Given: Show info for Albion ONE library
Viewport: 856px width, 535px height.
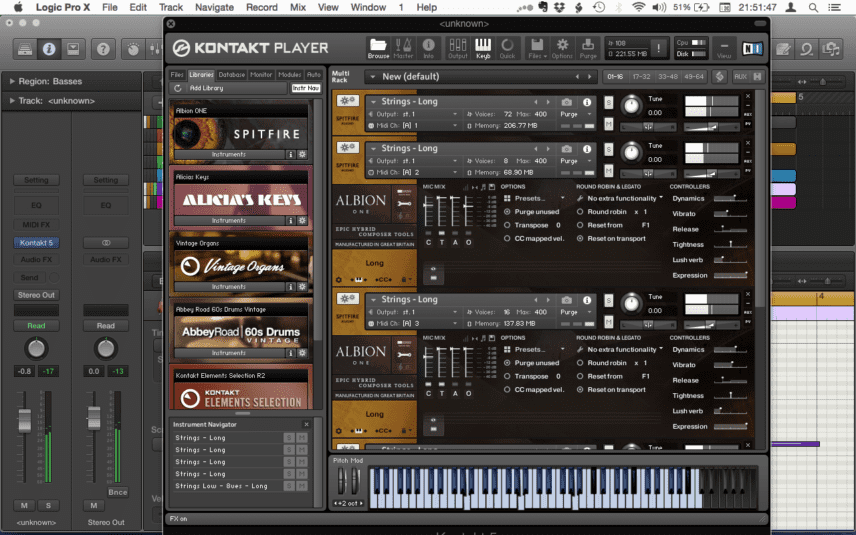Looking at the screenshot, I should click(291, 154).
